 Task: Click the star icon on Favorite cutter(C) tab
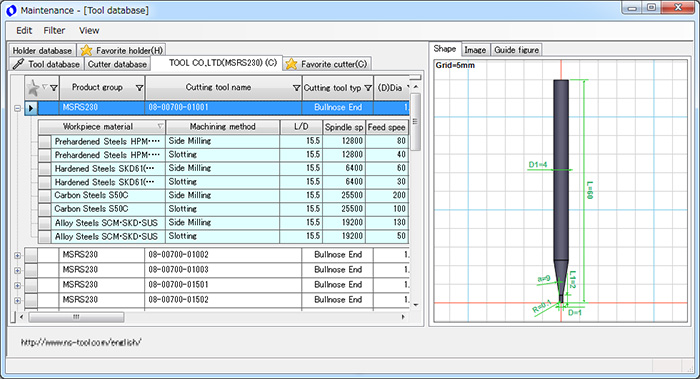291,64
